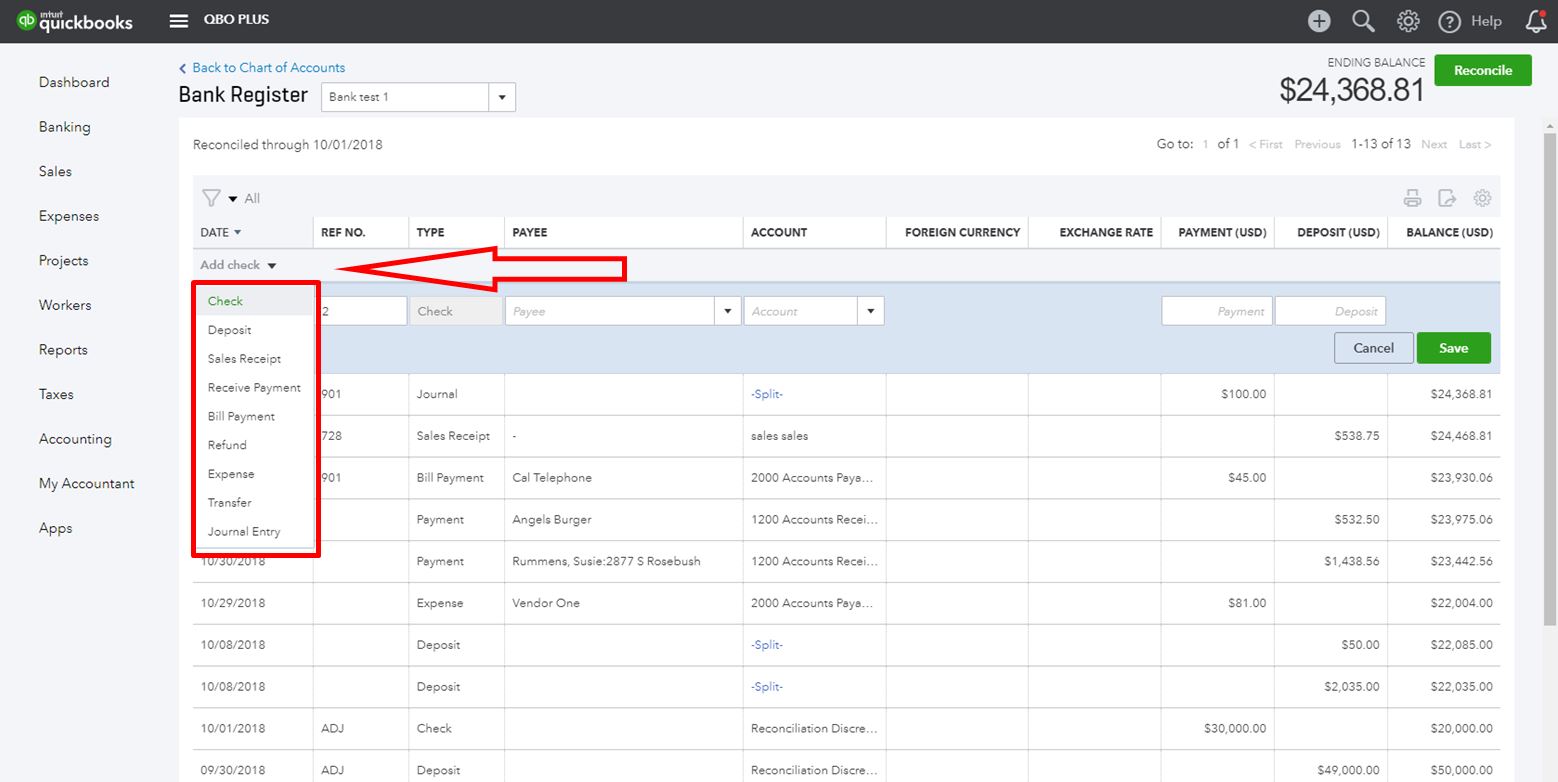Click the Angels Burger payee cell
The height and width of the screenshot is (782, 1558).
pos(624,520)
